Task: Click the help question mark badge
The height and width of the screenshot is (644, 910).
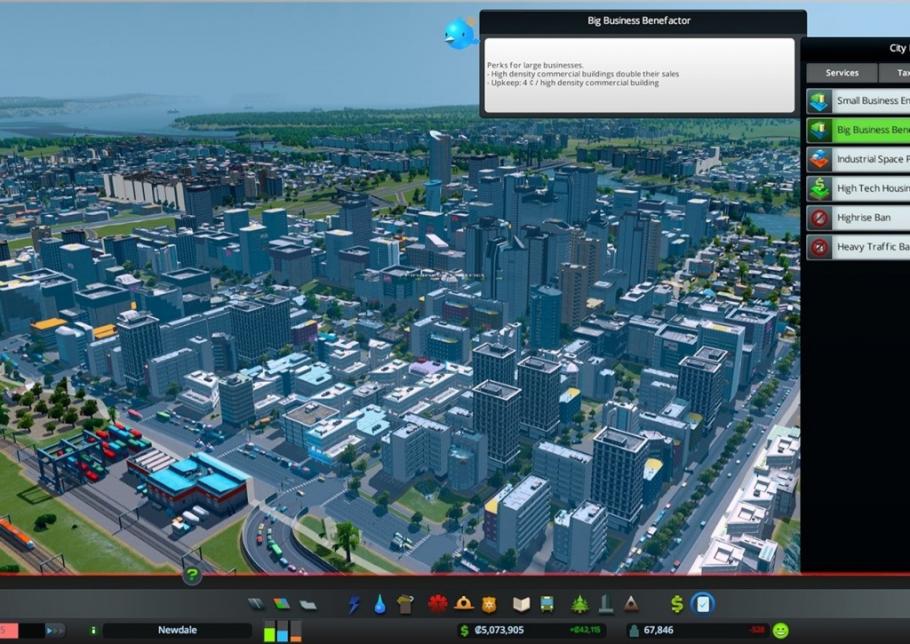Action: 192,575
